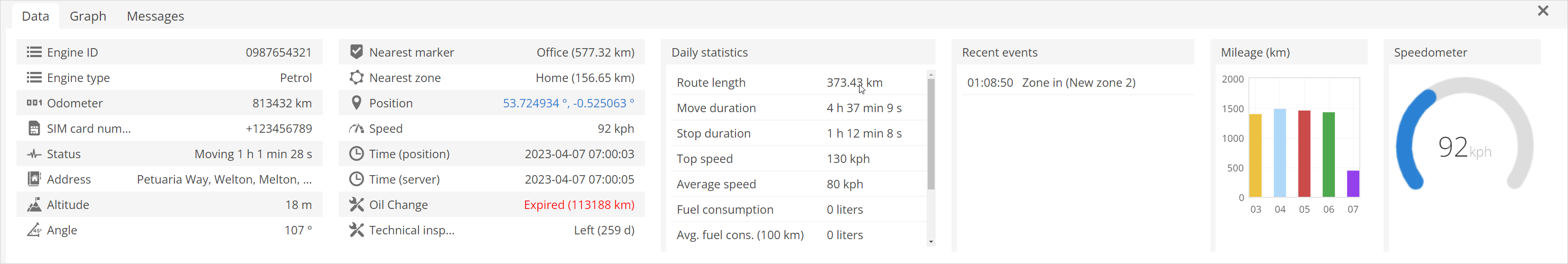1568x264 pixels.
Task: Click the Odometer counter icon
Action: click(x=34, y=103)
